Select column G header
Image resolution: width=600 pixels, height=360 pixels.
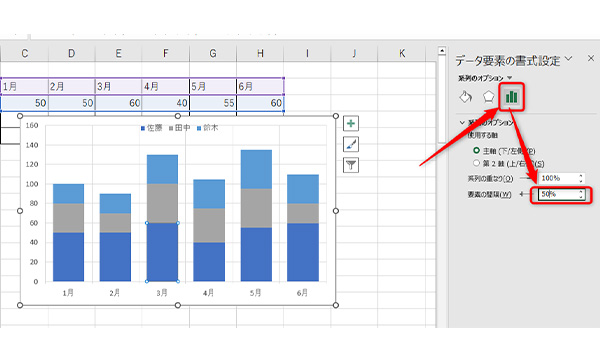(213, 54)
